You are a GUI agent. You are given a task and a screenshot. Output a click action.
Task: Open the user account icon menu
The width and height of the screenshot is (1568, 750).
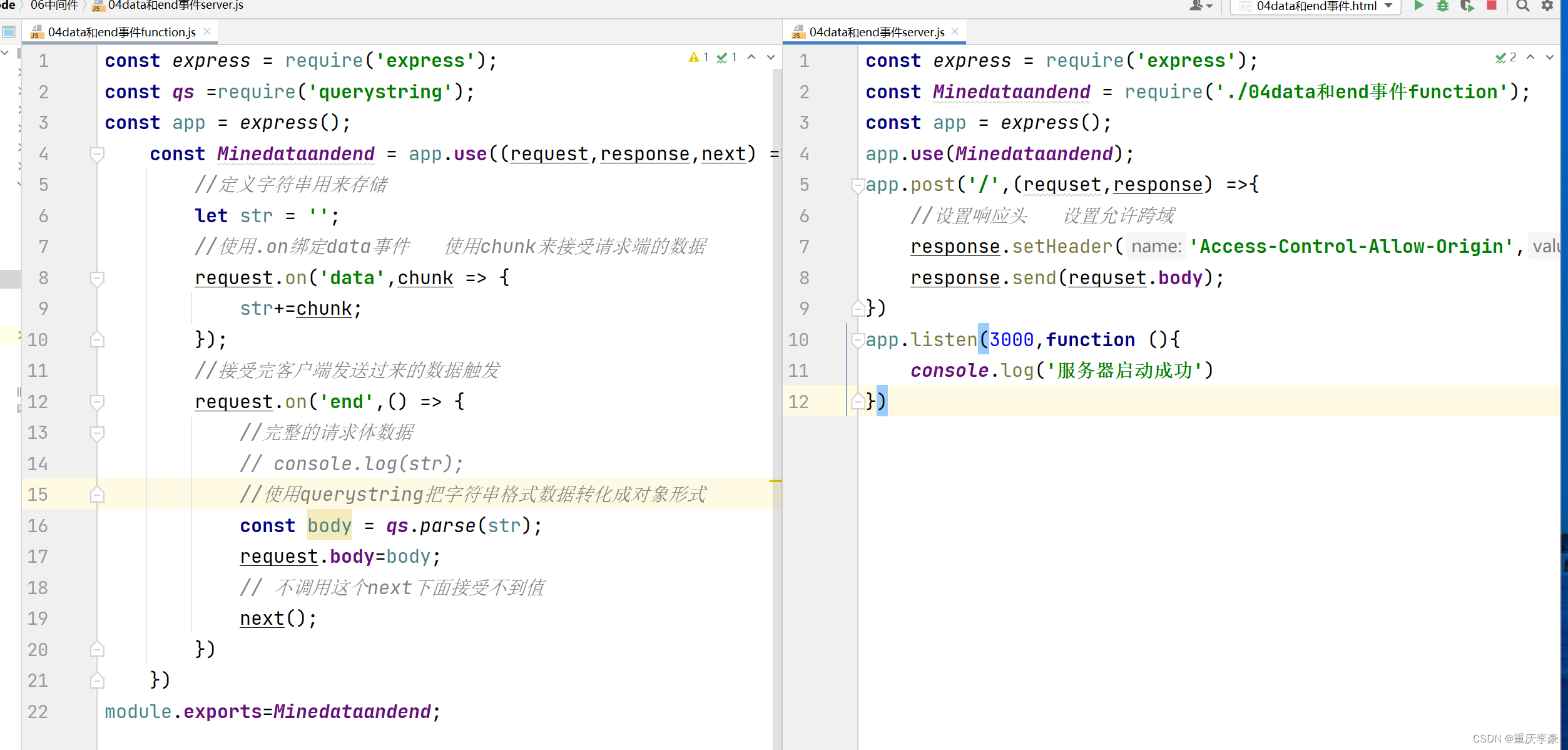[1199, 6]
